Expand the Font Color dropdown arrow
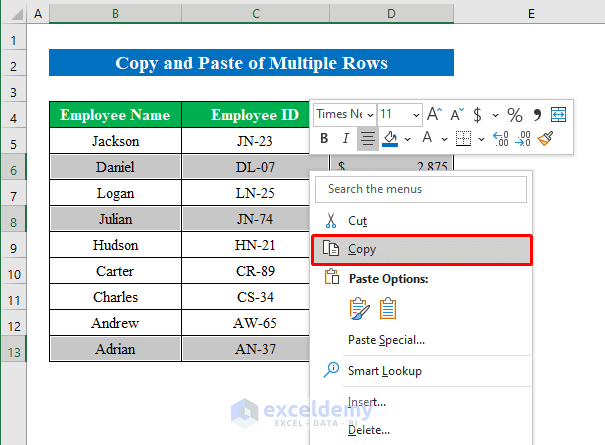This screenshot has width=605, height=445. click(x=444, y=139)
